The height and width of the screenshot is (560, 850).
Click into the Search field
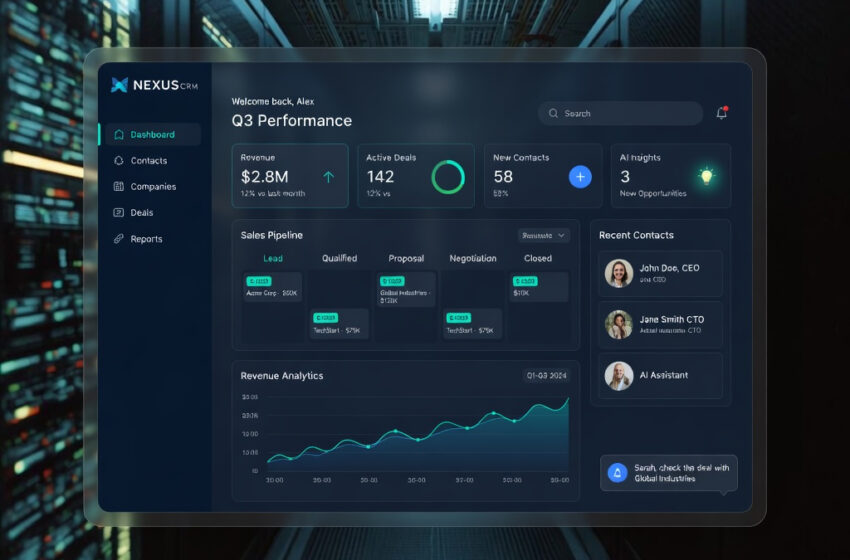click(x=621, y=113)
